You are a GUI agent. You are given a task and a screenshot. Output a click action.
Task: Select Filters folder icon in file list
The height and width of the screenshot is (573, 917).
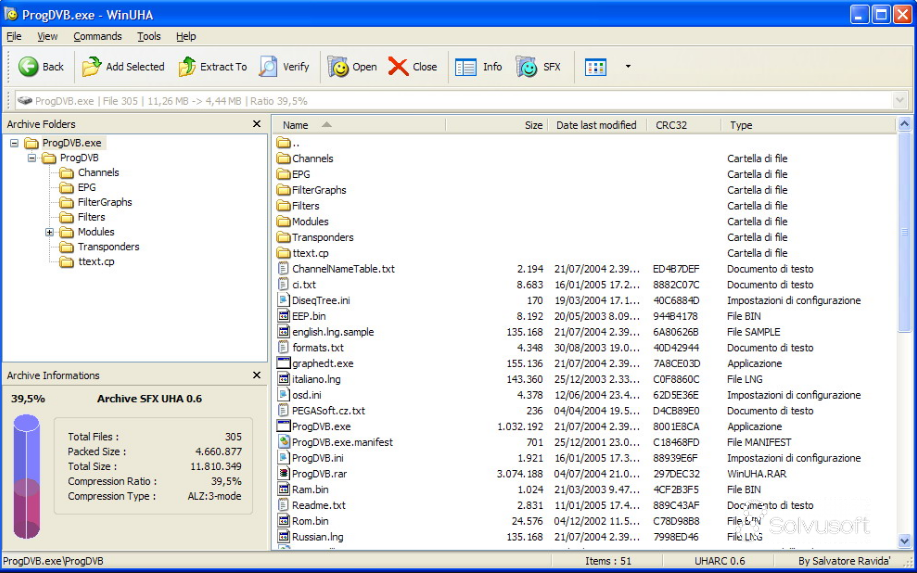pos(284,206)
